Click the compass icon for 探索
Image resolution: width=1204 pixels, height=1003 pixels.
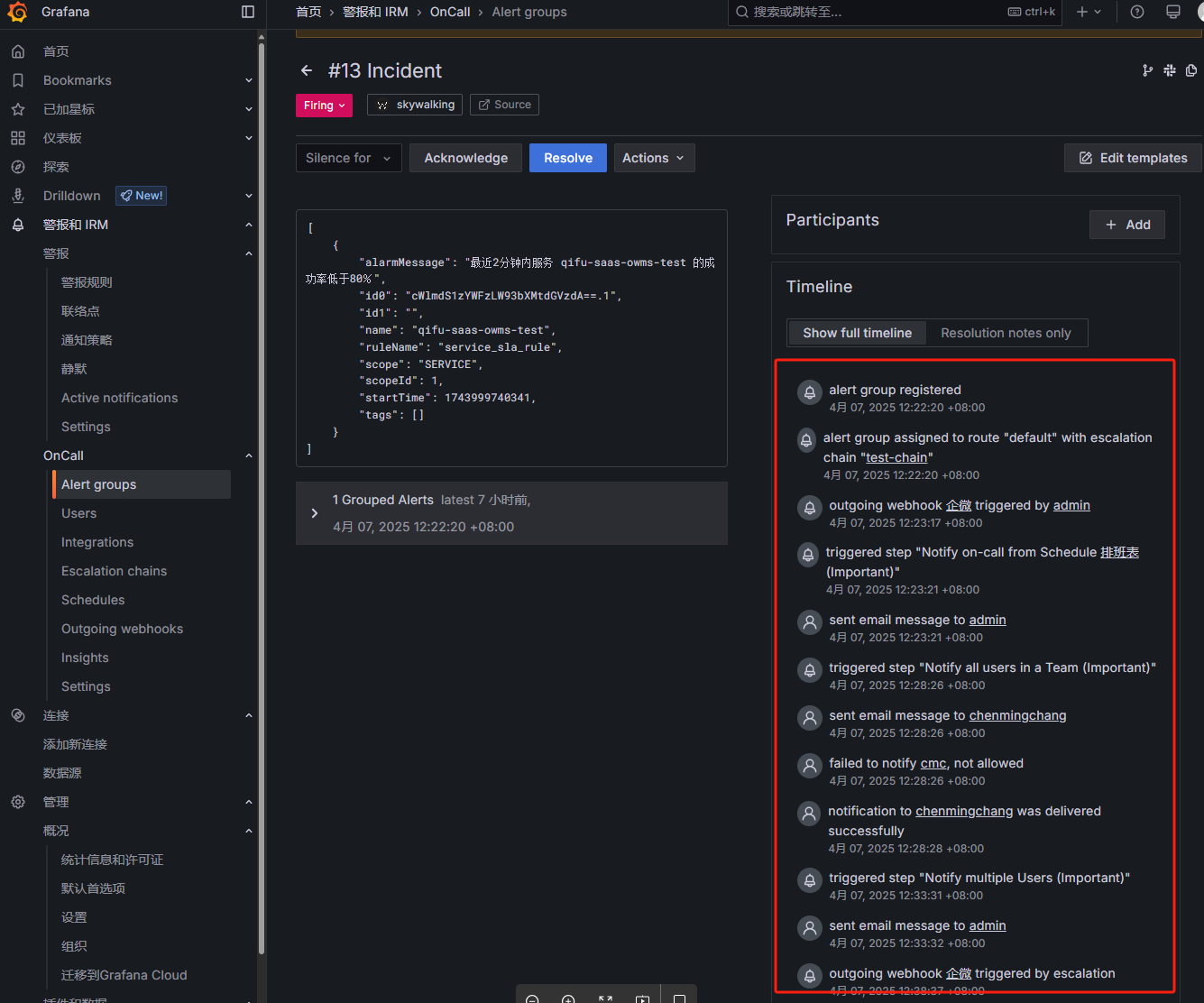click(18, 167)
